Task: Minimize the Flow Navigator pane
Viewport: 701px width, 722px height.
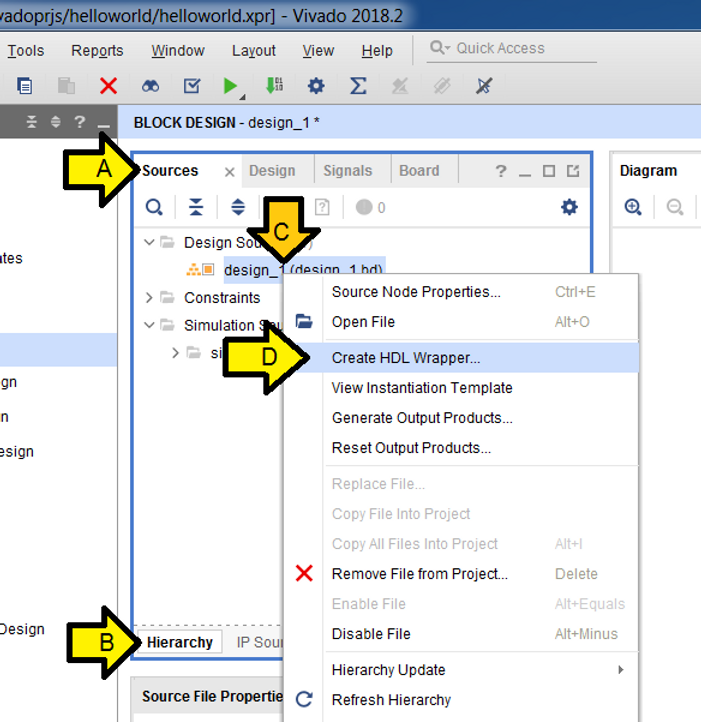Action: [x=104, y=125]
